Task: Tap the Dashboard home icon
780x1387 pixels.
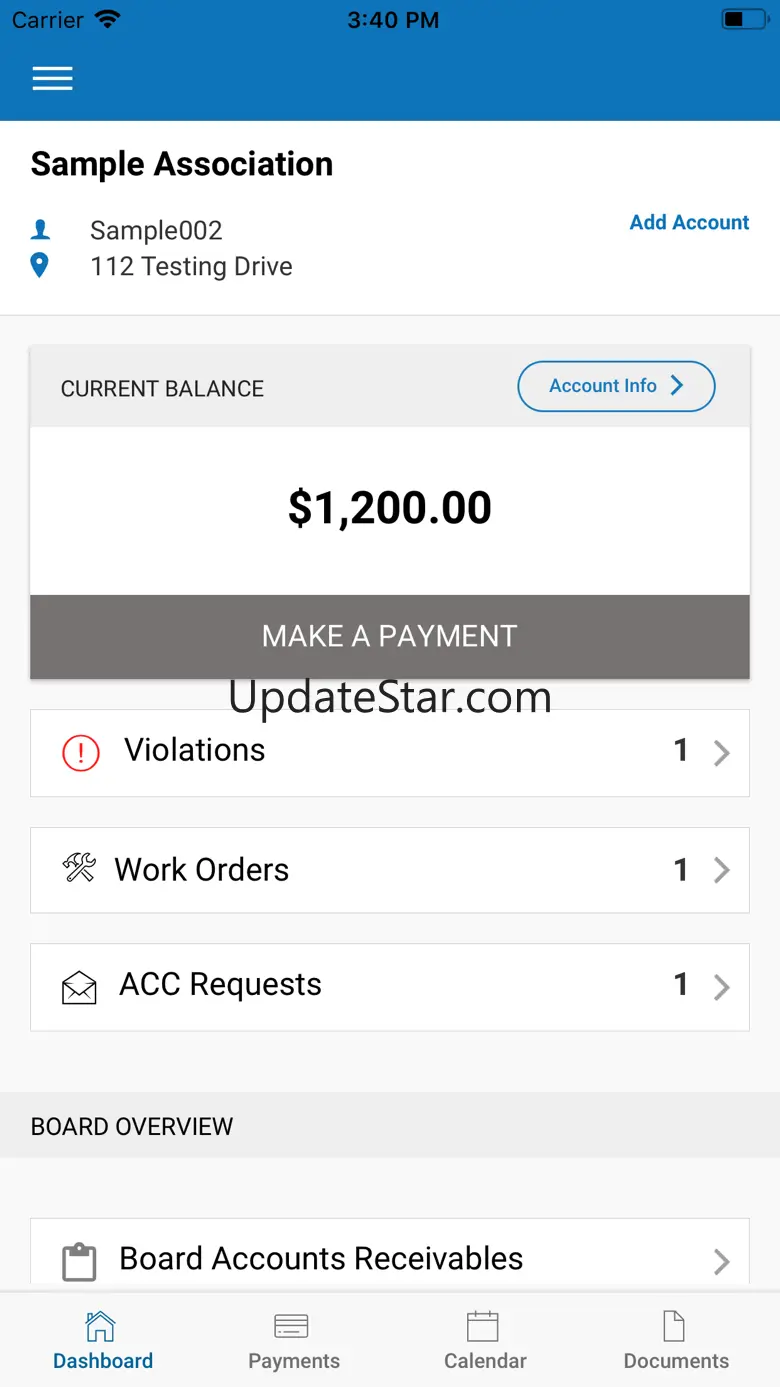Action: (101, 1327)
